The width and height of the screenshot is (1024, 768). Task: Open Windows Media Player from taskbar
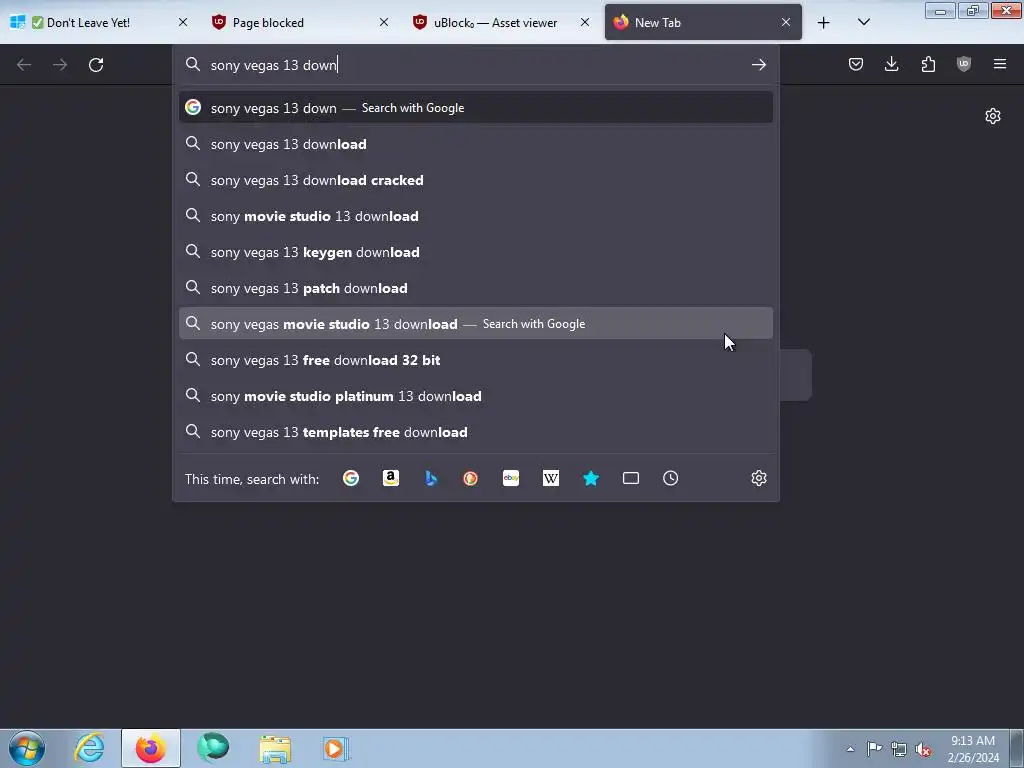click(x=337, y=748)
